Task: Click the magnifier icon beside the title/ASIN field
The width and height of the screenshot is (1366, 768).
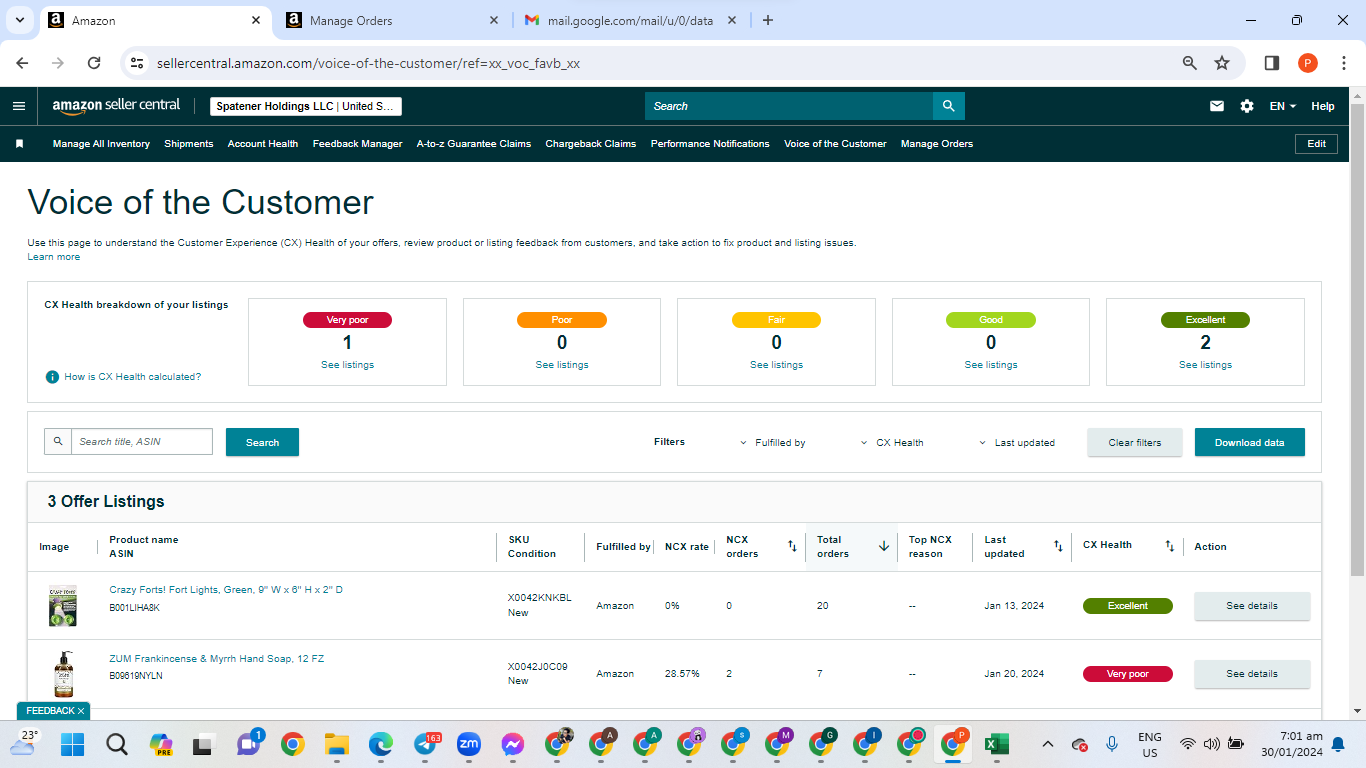Action: click(x=58, y=442)
